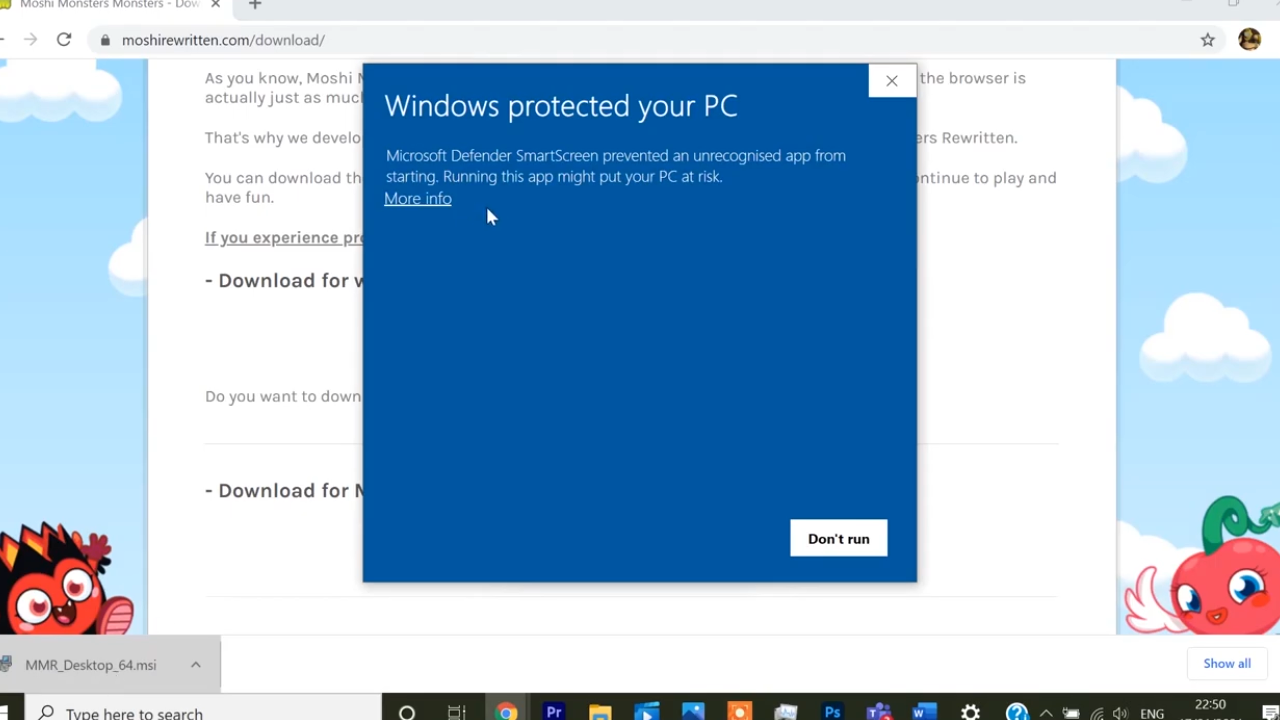Open network Wi-Fi tray icon
The width and height of the screenshot is (1280, 720).
coord(1097,713)
